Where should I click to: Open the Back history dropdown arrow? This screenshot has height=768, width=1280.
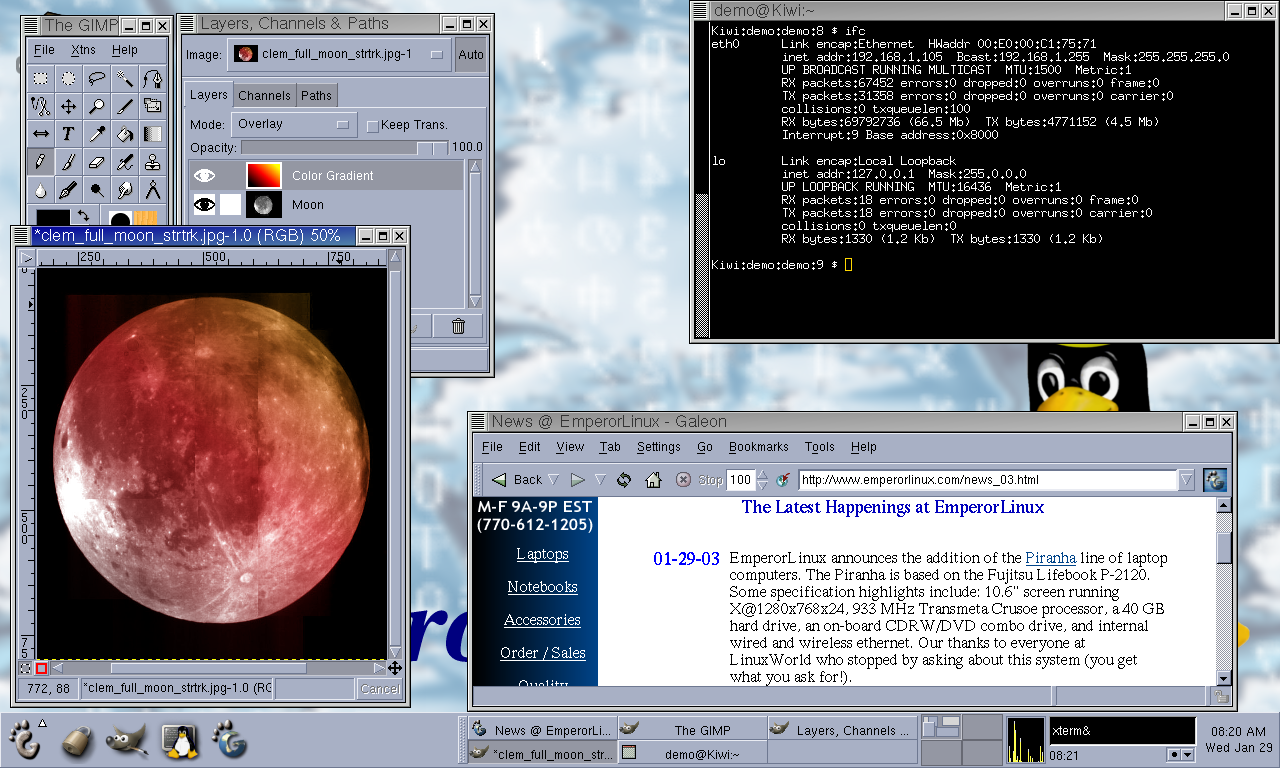point(555,480)
